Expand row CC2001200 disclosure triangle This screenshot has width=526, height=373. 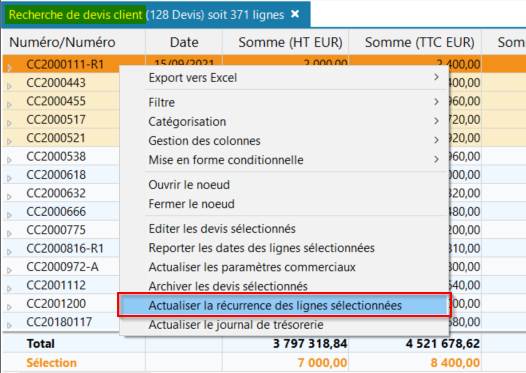[x=9, y=307]
